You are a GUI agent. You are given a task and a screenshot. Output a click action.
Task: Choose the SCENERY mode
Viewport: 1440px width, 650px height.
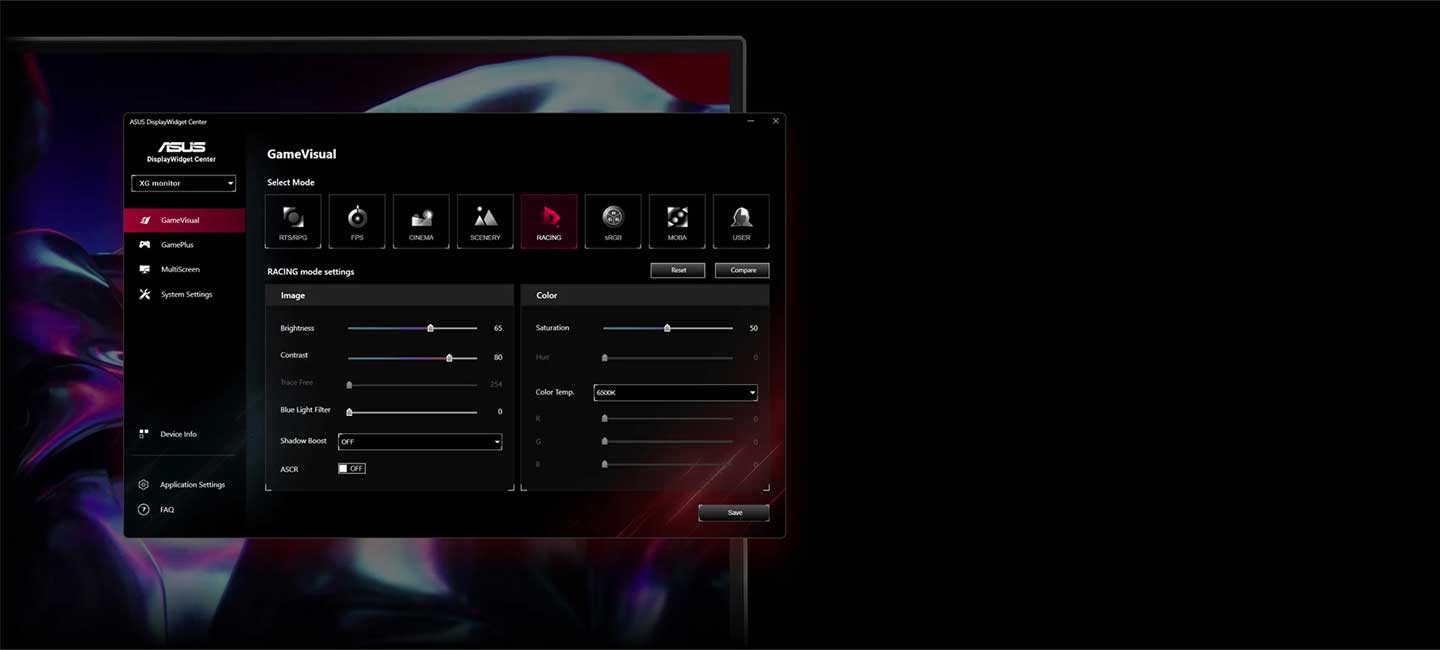click(x=484, y=220)
